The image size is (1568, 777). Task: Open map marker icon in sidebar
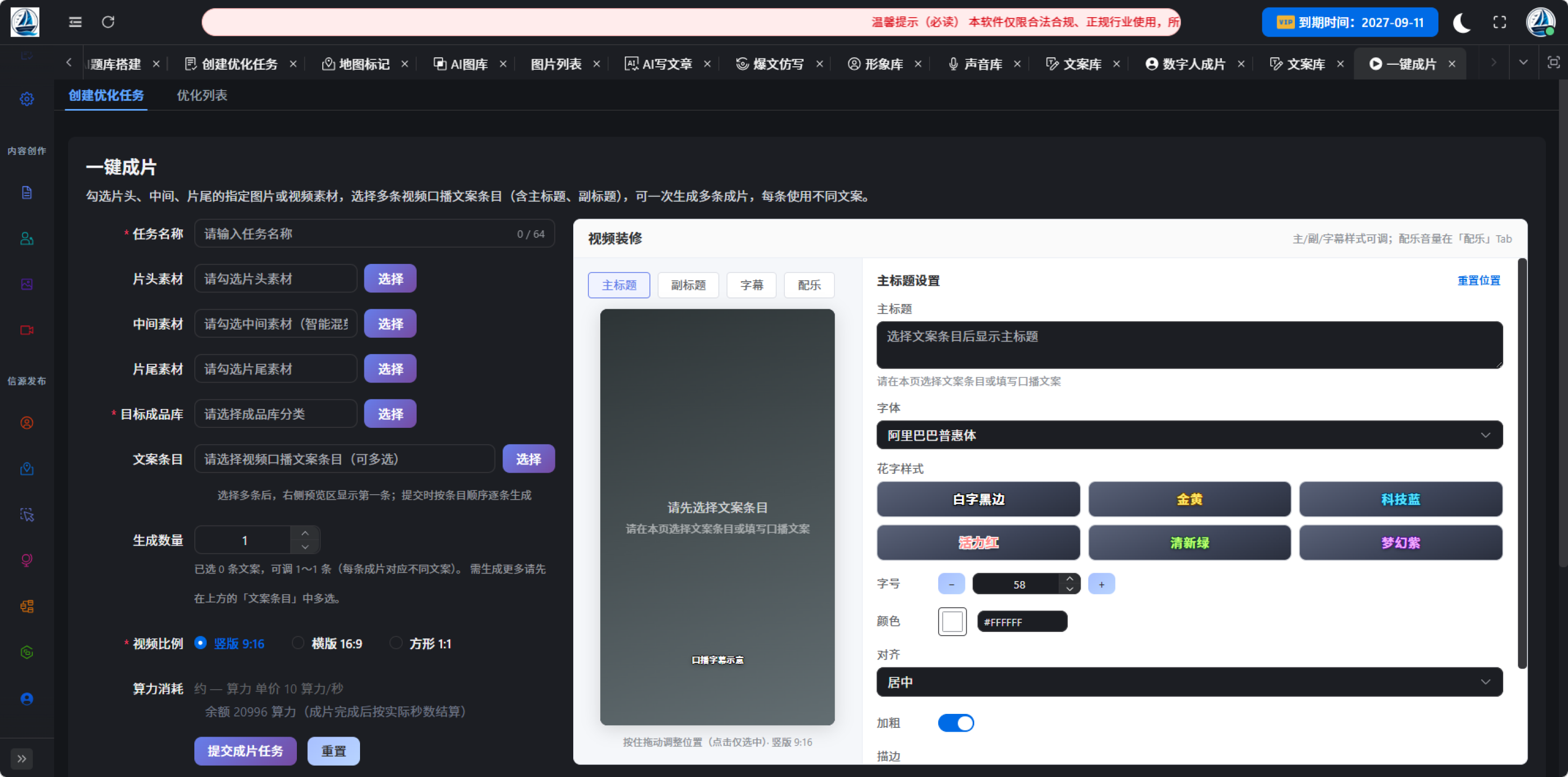pos(27,468)
